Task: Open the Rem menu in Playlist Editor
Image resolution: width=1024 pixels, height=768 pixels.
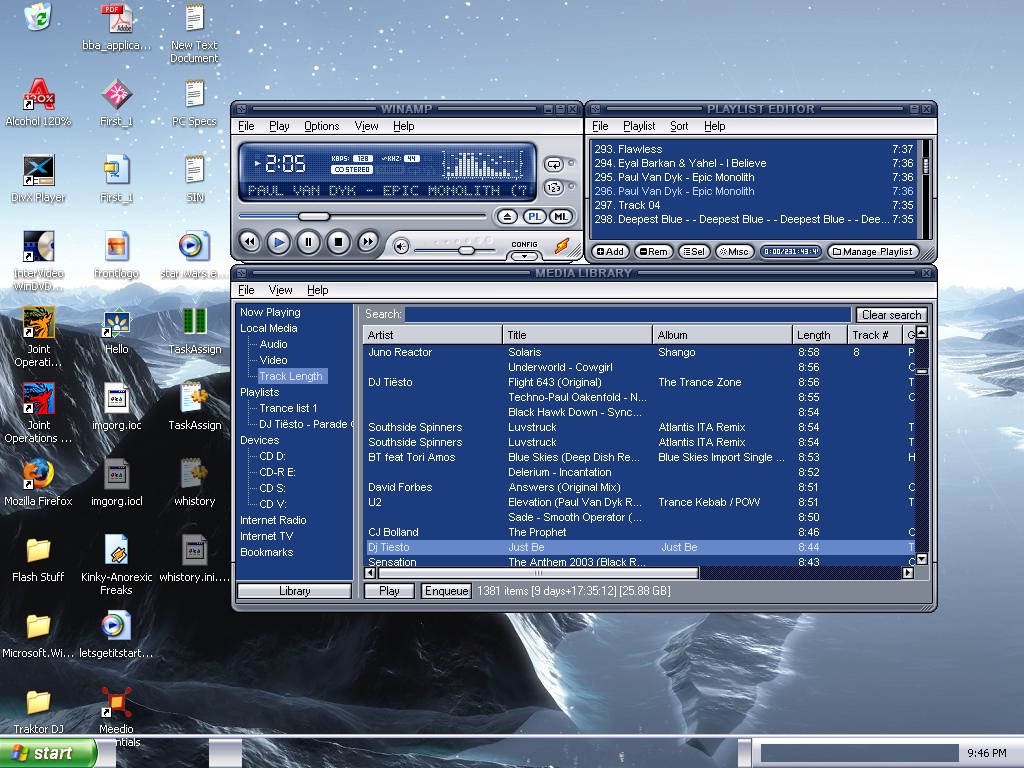Action: click(654, 251)
